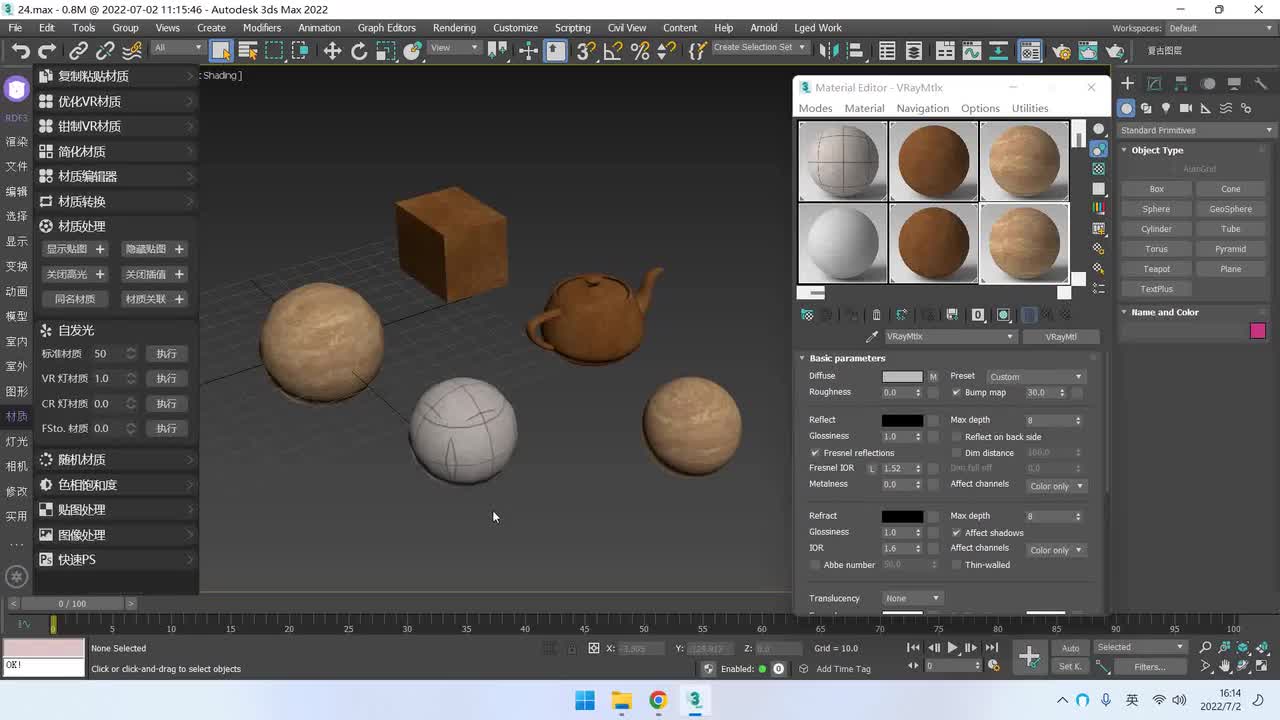Disable the Fresnel reflections checkbox
This screenshot has width=1280, height=720.
(815, 453)
